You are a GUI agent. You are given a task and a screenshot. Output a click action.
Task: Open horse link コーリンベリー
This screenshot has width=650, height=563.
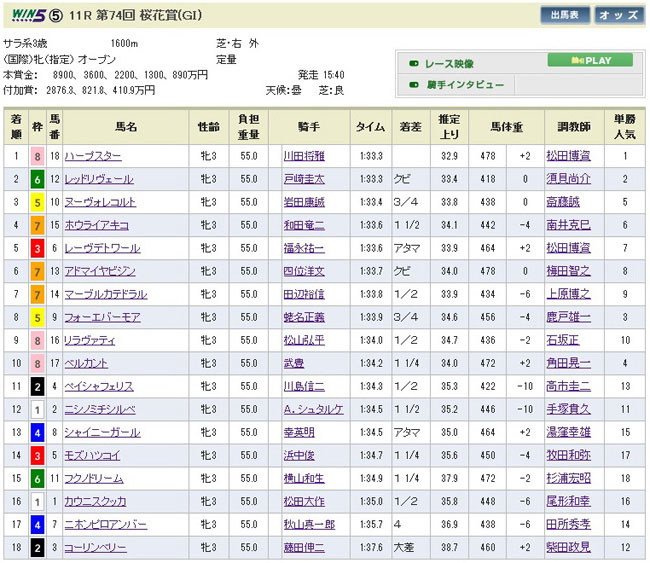[95, 547]
